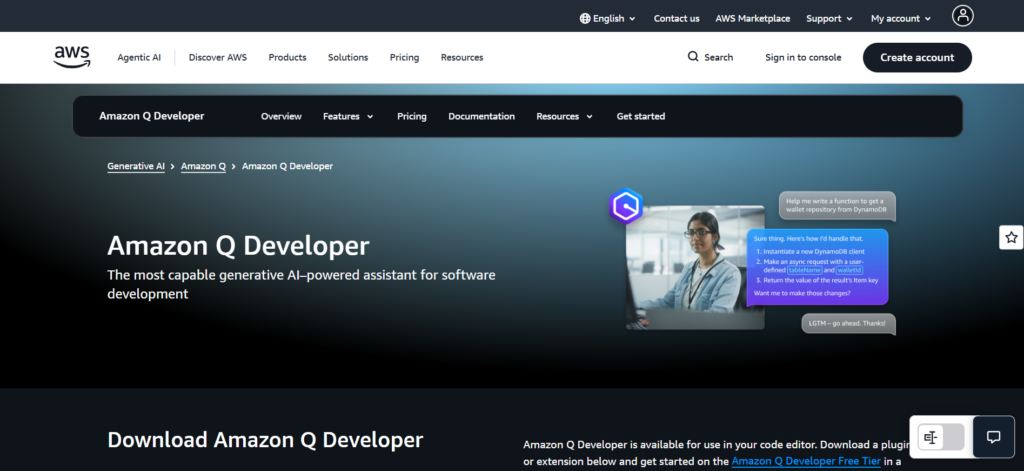Click the star bookmark icon
1024x471 pixels.
point(1011,237)
